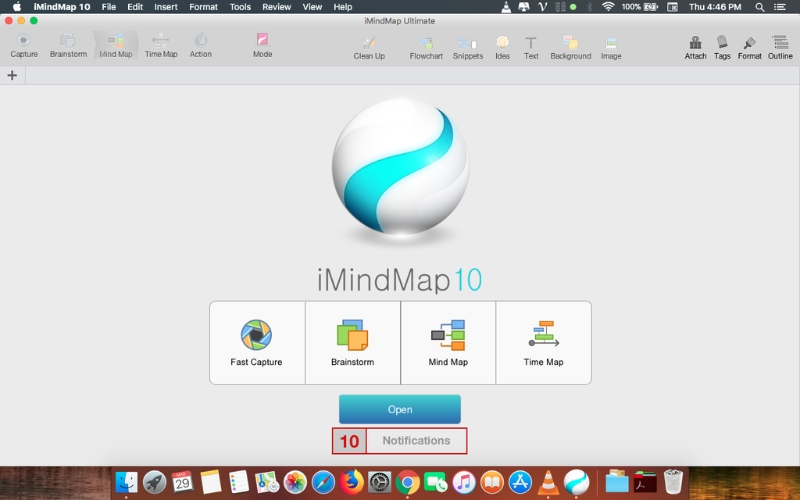The image size is (800, 500).
Task: Click the Image toolbar icon
Action: click(611, 48)
